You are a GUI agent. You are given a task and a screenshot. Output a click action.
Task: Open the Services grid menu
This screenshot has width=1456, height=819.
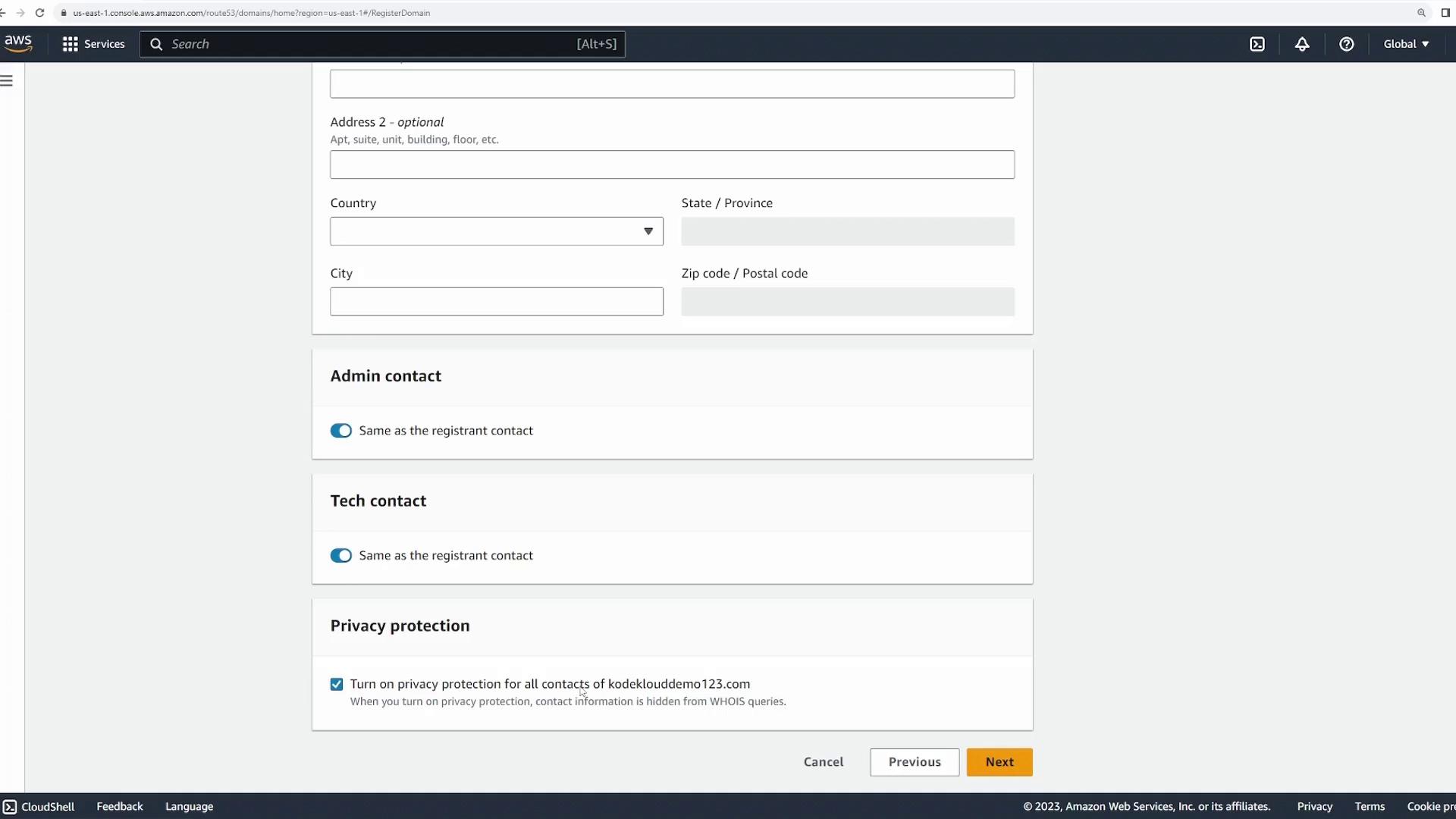pos(93,44)
